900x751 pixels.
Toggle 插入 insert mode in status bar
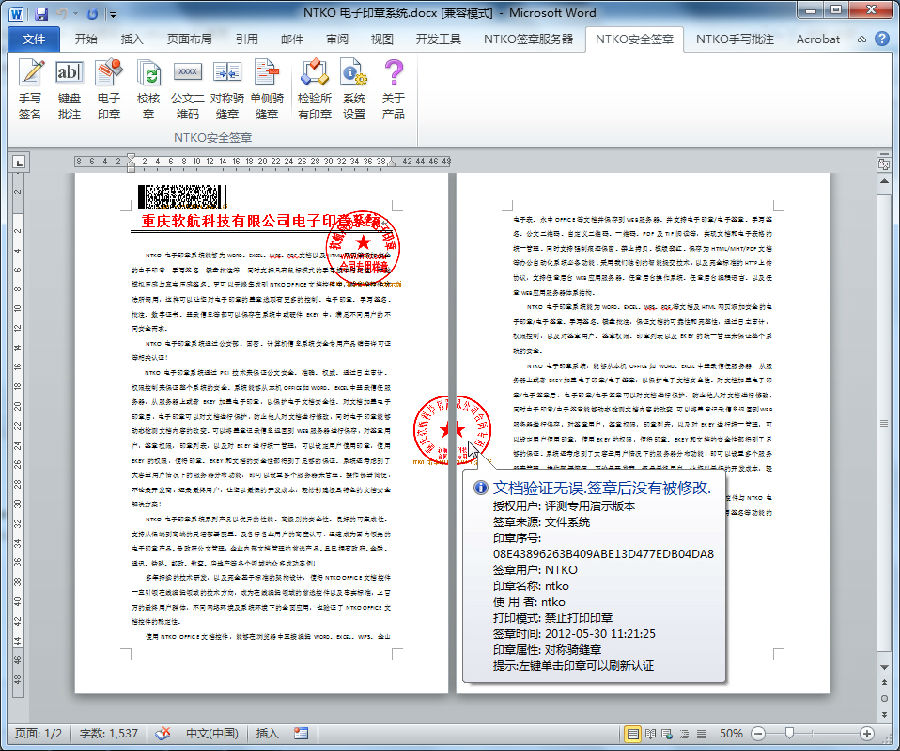click(267, 733)
